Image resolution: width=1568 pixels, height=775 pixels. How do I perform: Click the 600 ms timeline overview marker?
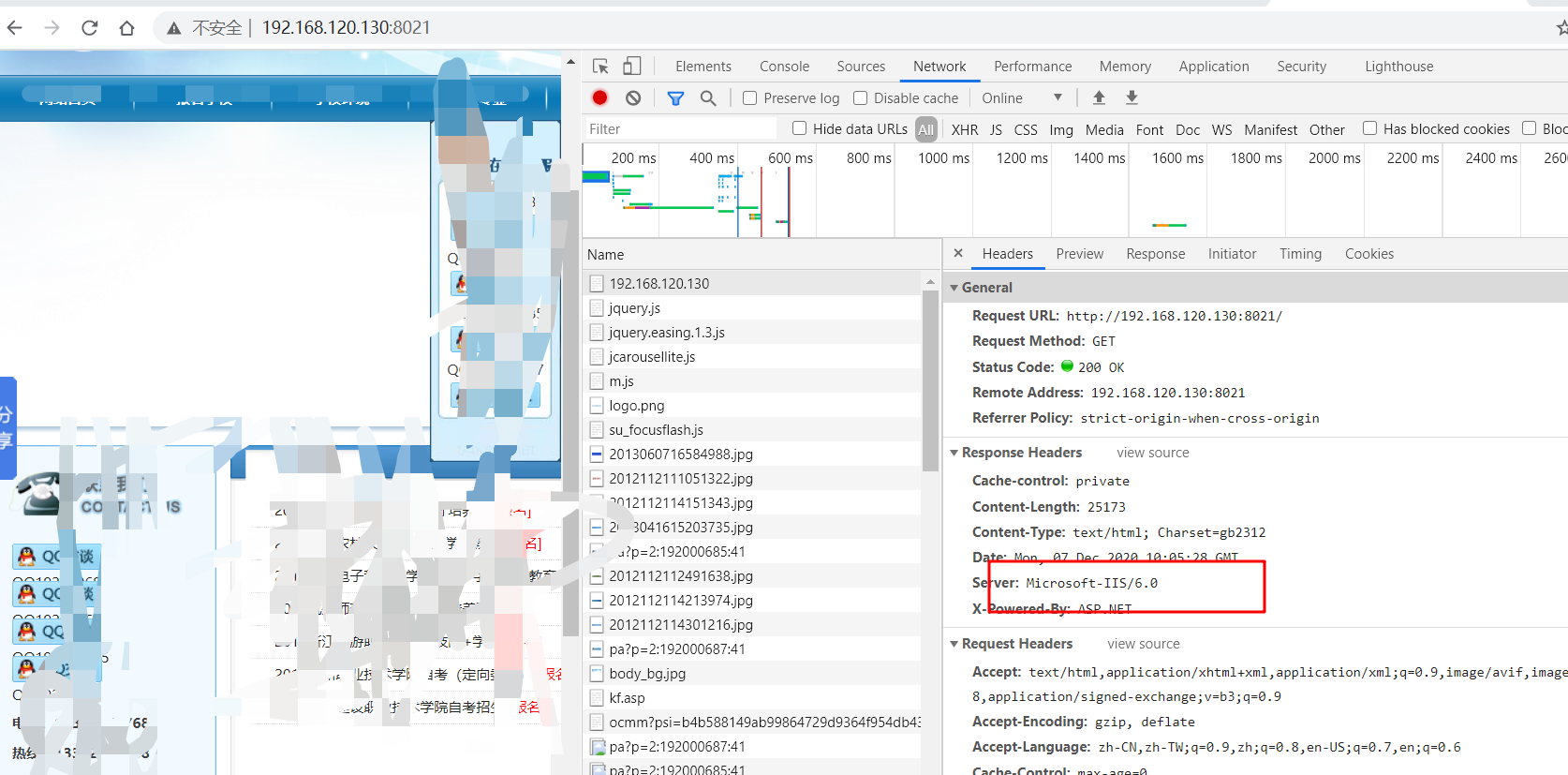(791, 158)
